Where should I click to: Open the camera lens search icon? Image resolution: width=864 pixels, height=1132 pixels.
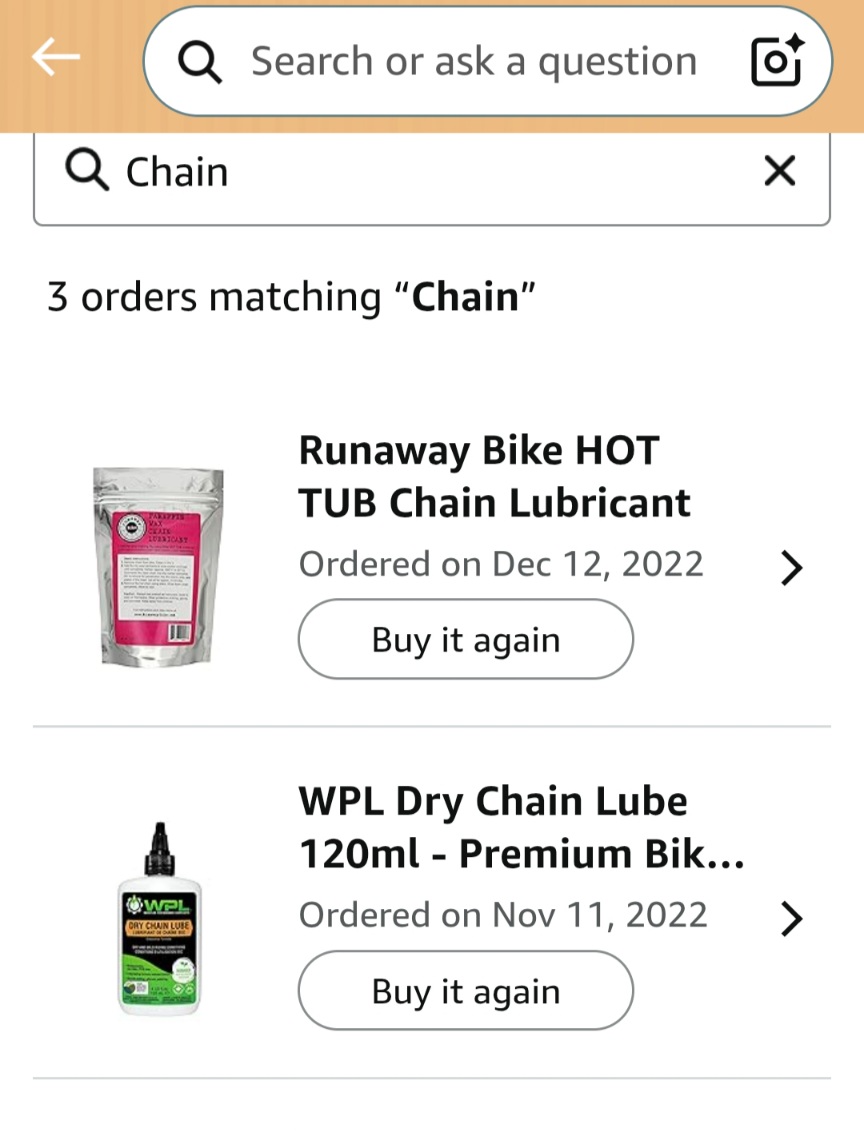[x=775, y=63]
